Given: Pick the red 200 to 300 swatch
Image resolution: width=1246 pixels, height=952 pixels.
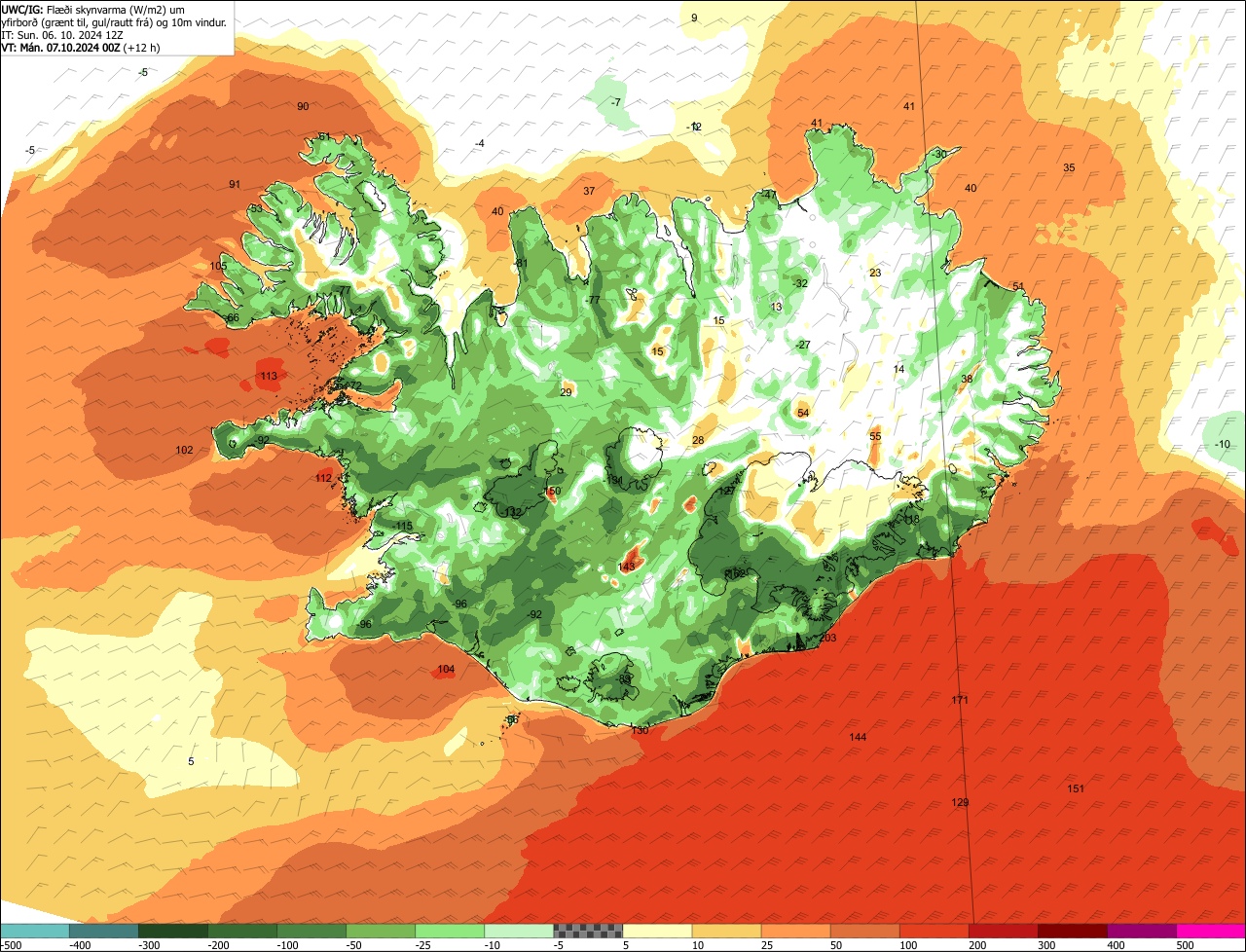Looking at the screenshot, I should (x=1003, y=930).
